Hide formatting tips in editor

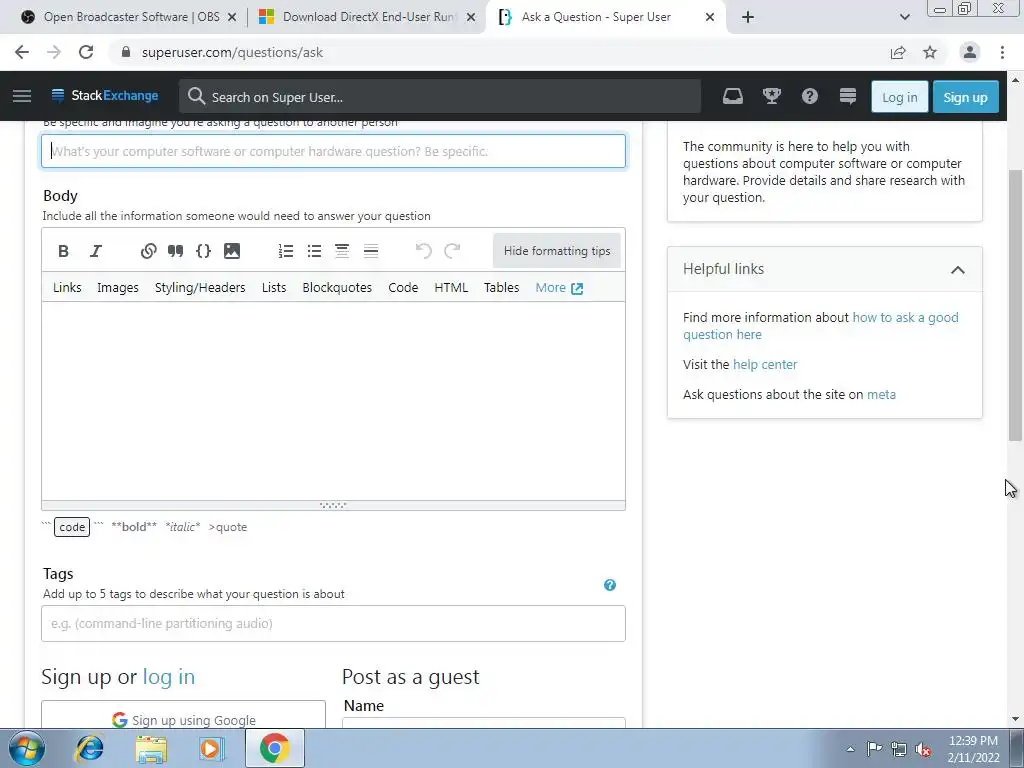(x=557, y=251)
